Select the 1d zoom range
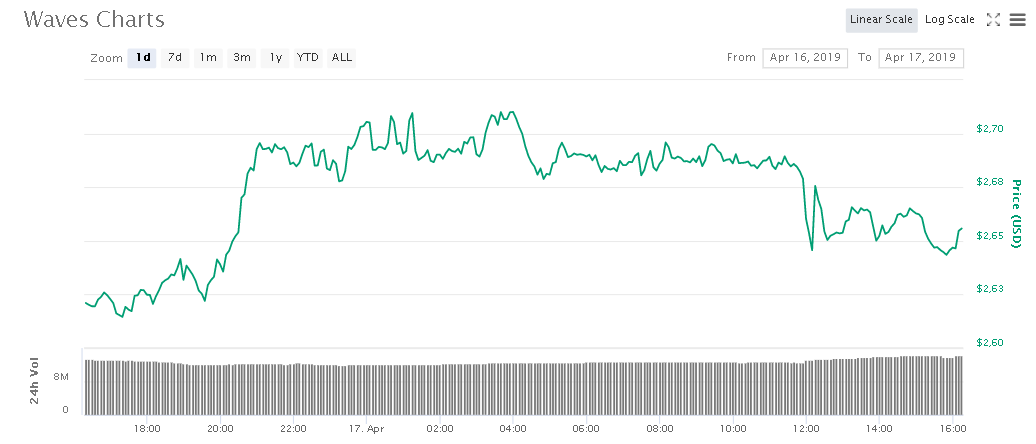Screen dimensions: 1036x444 143,58
